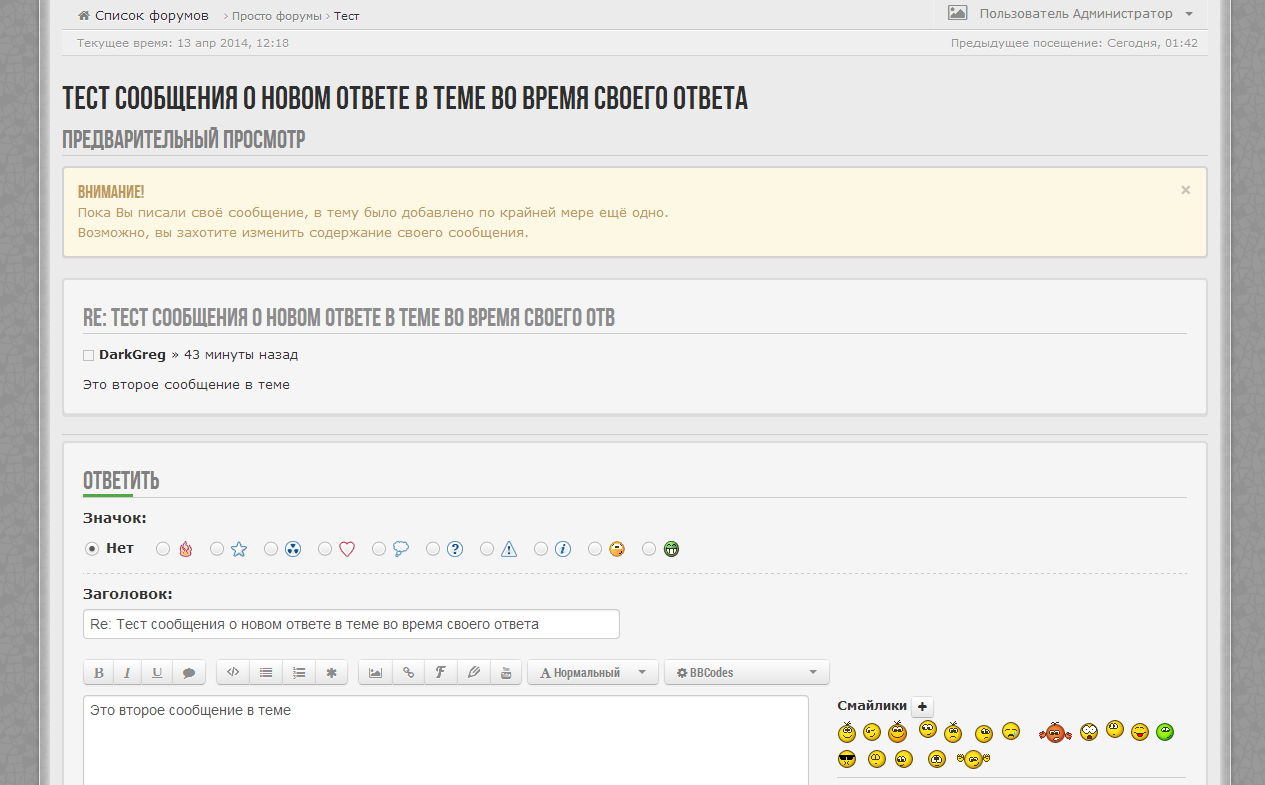Go to 'Список форумов' home link
The image size is (1265, 785).
pos(151,16)
